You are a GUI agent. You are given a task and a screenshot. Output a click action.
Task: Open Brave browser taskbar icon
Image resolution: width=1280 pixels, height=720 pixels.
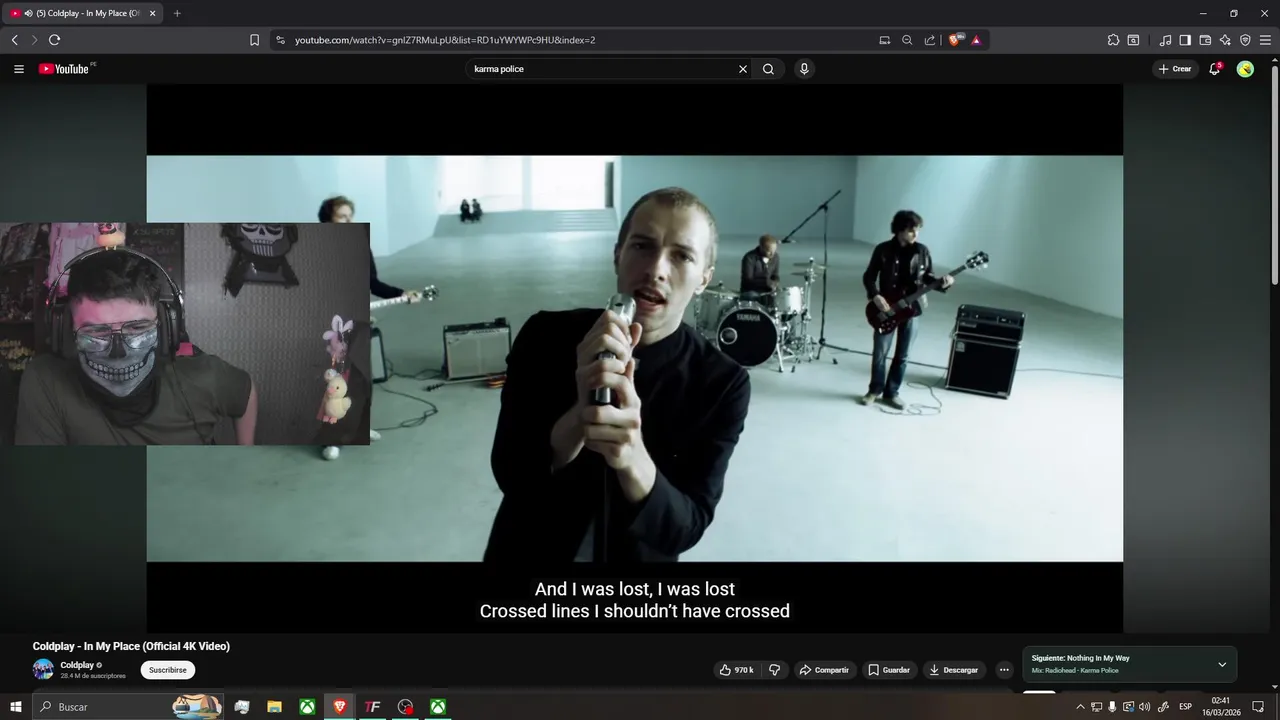click(340, 707)
